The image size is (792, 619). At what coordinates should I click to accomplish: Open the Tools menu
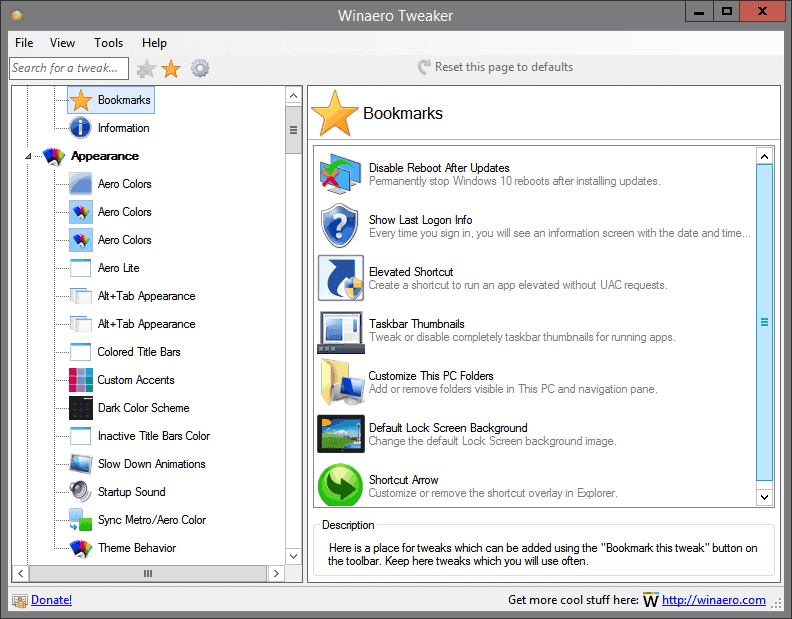[x=108, y=43]
